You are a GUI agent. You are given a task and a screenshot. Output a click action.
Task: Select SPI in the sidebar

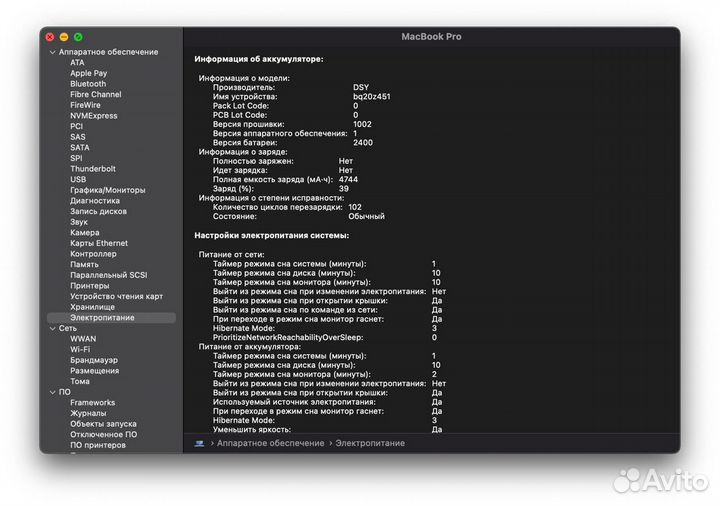coord(76,158)
